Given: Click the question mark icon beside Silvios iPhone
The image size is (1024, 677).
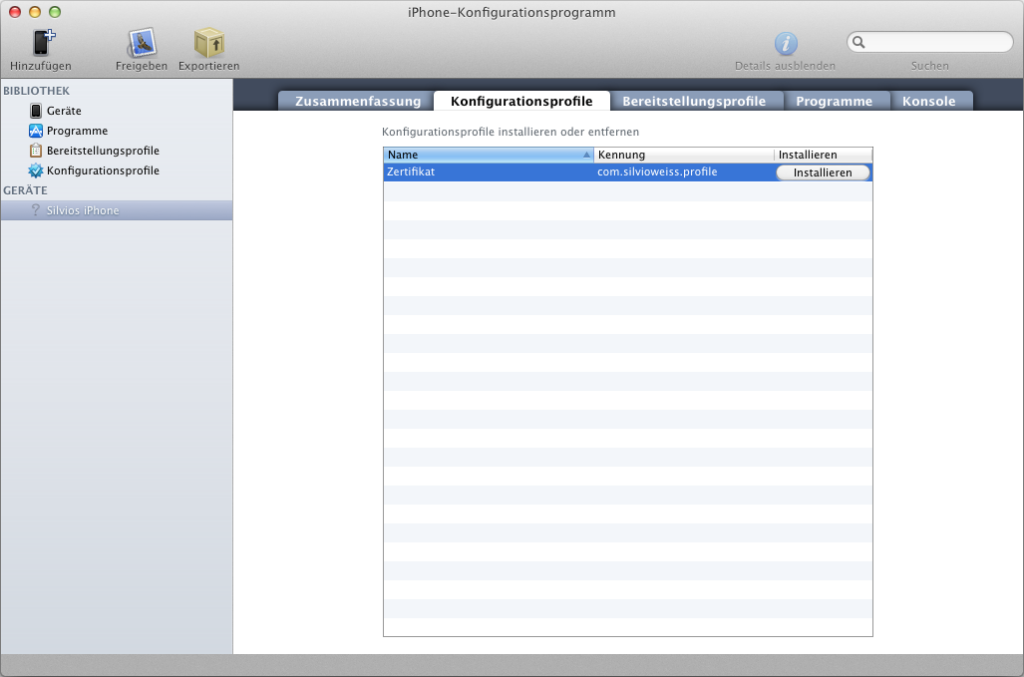Looking at the screenshot, I should click(x=36, y=210).
